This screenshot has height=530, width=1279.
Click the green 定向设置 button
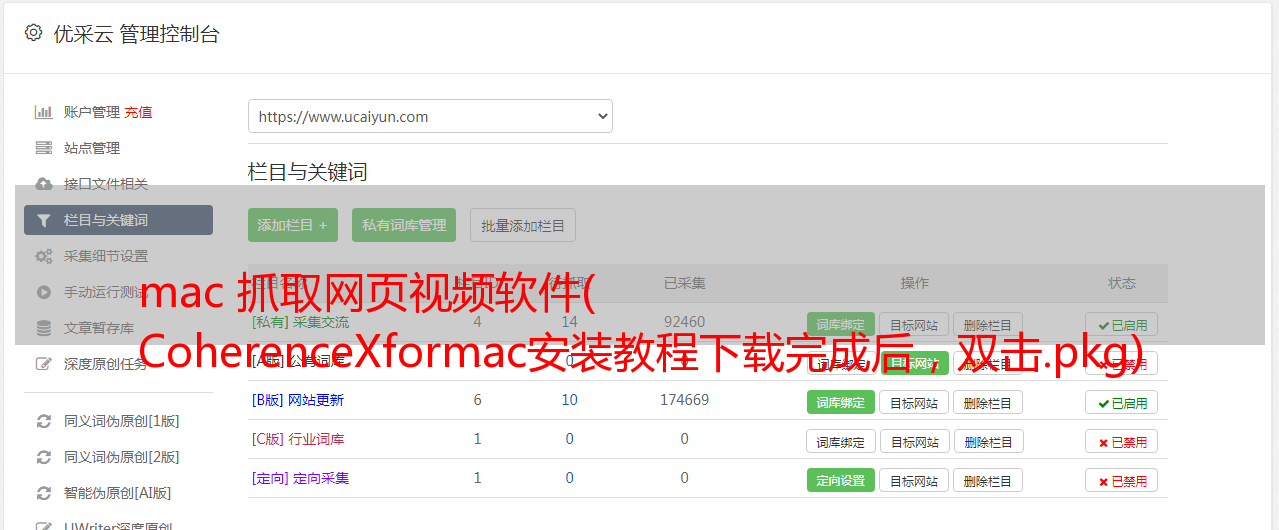[840, 480]
